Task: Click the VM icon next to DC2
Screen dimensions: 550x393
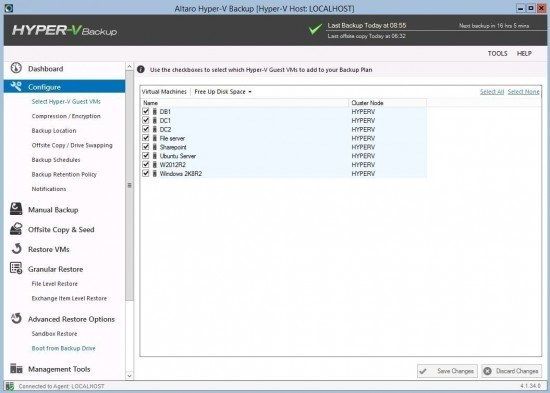Action: point(155,129)
